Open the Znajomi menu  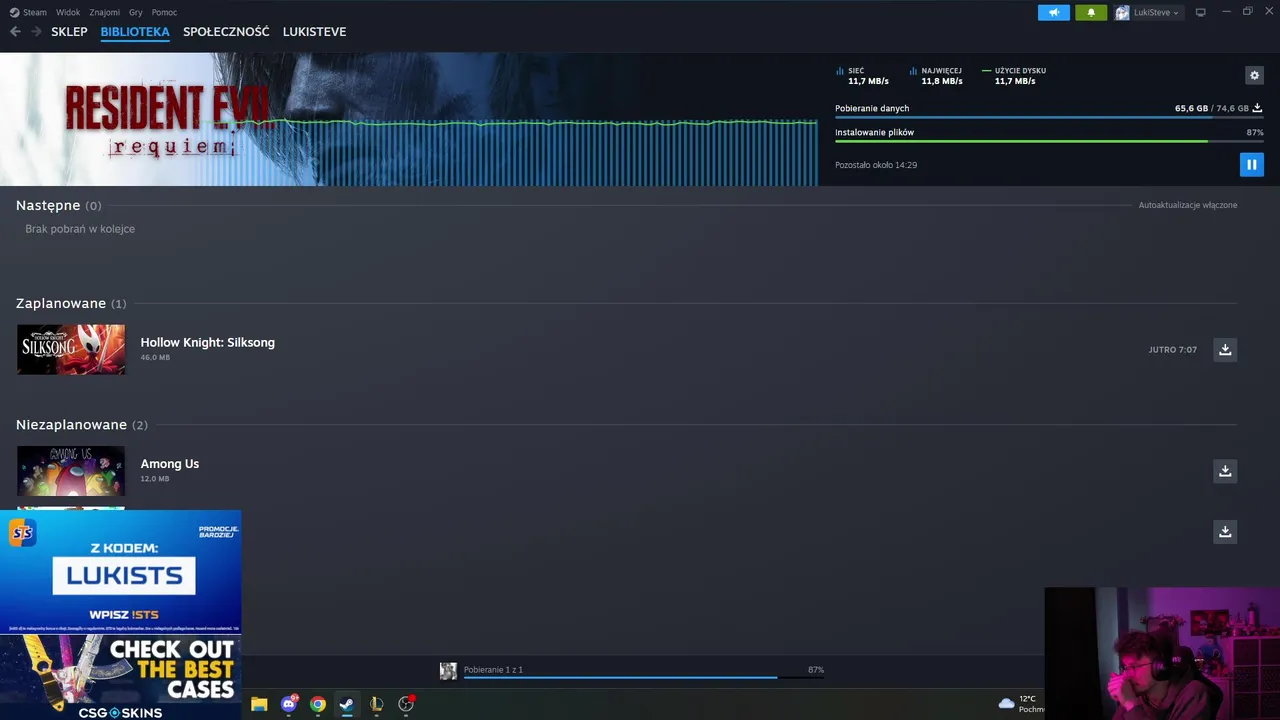[x=104, y=12]
